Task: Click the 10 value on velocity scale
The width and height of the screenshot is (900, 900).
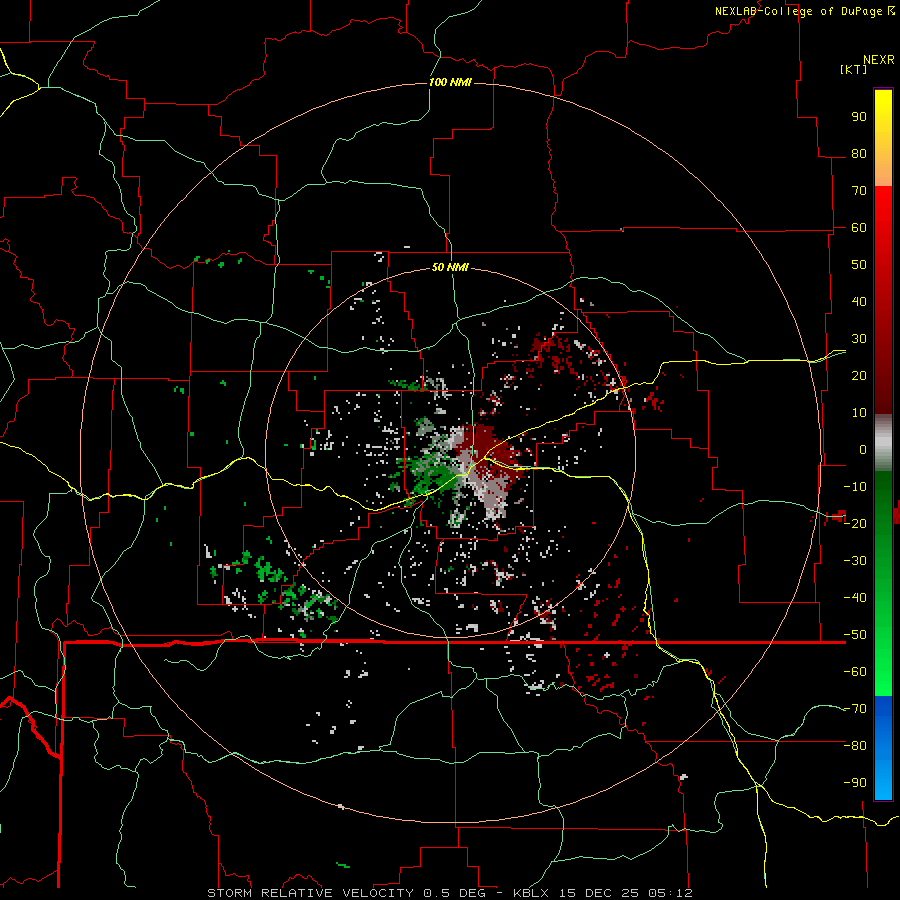Action: (x=859, y=413)
